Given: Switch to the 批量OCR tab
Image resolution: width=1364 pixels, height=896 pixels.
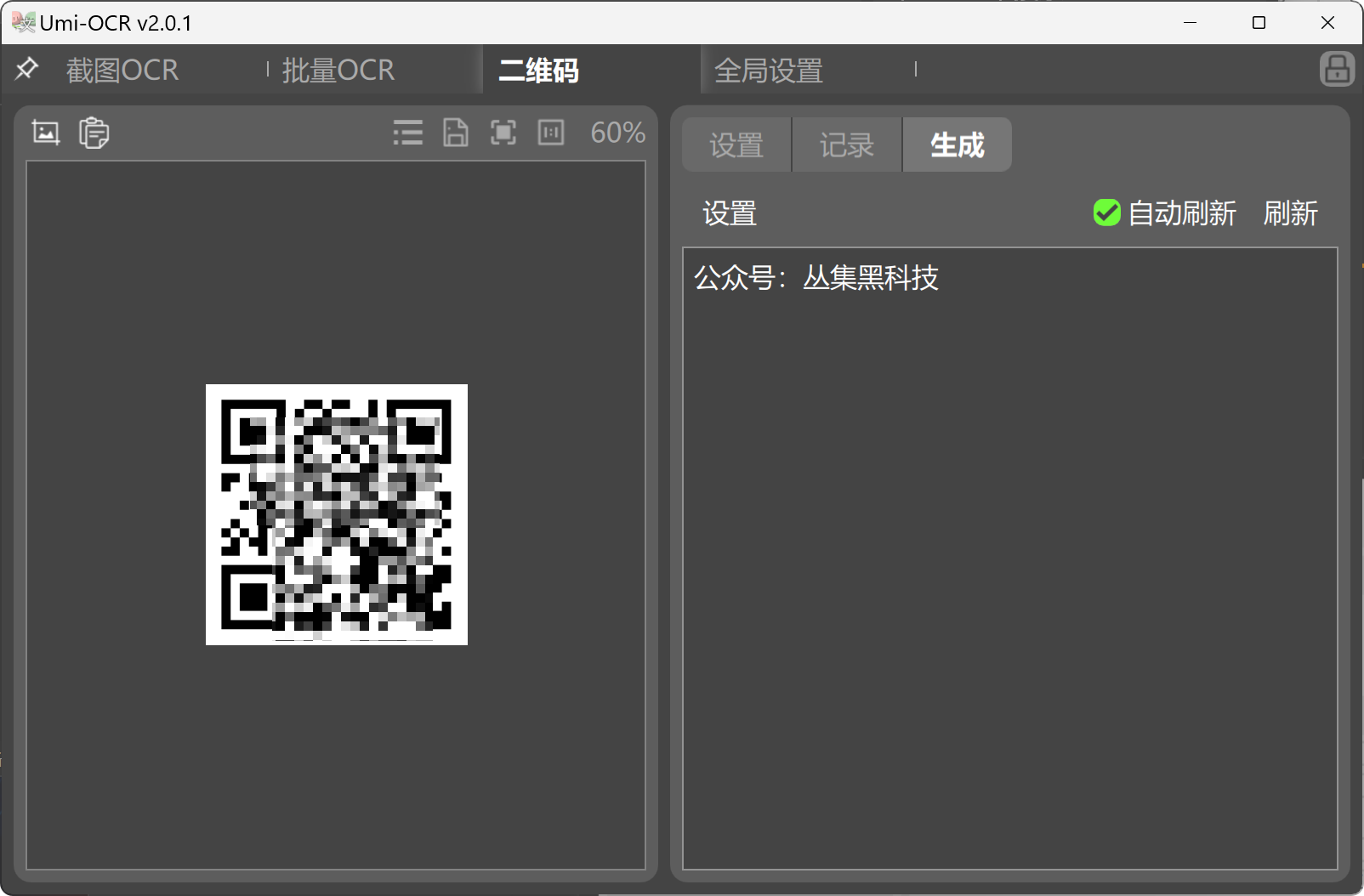Looking at the screenshot, I should pyautogui.click(x=338, y=70).
